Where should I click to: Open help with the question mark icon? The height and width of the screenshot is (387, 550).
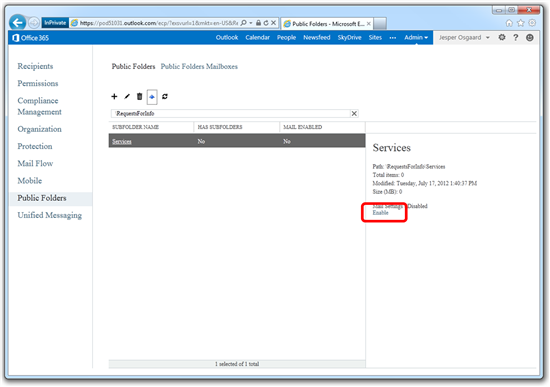516,38
